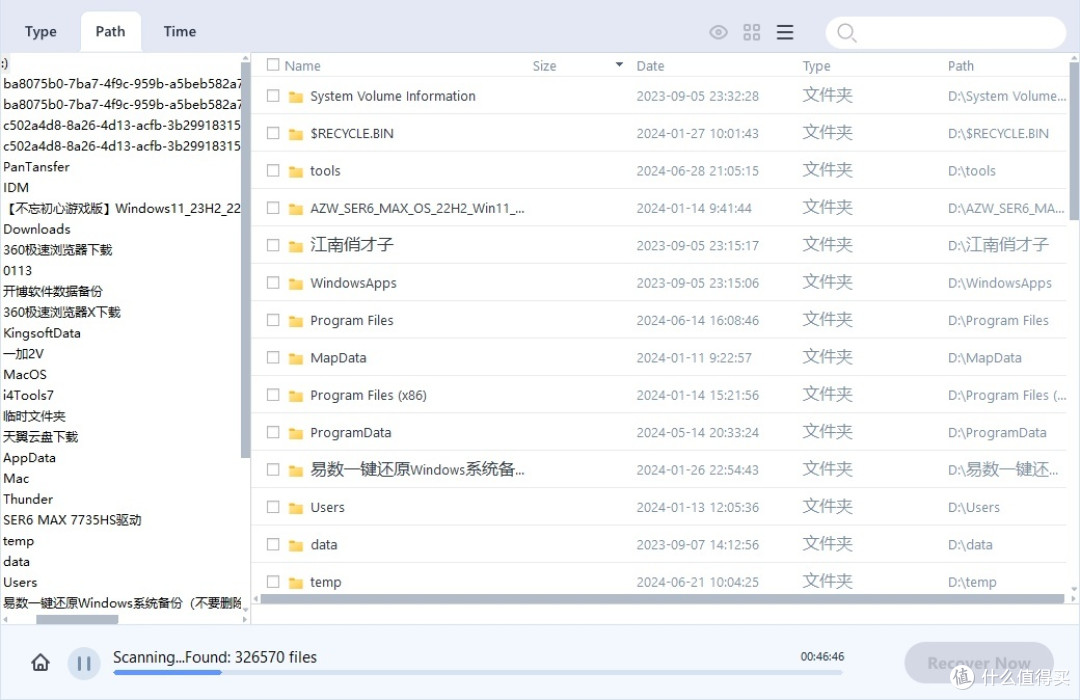The width and height of the screenshot is (1080, 700).
Task: Click date 2024-06-28 21:05:15
Action: pyautogui.click(x=697, y=171)
